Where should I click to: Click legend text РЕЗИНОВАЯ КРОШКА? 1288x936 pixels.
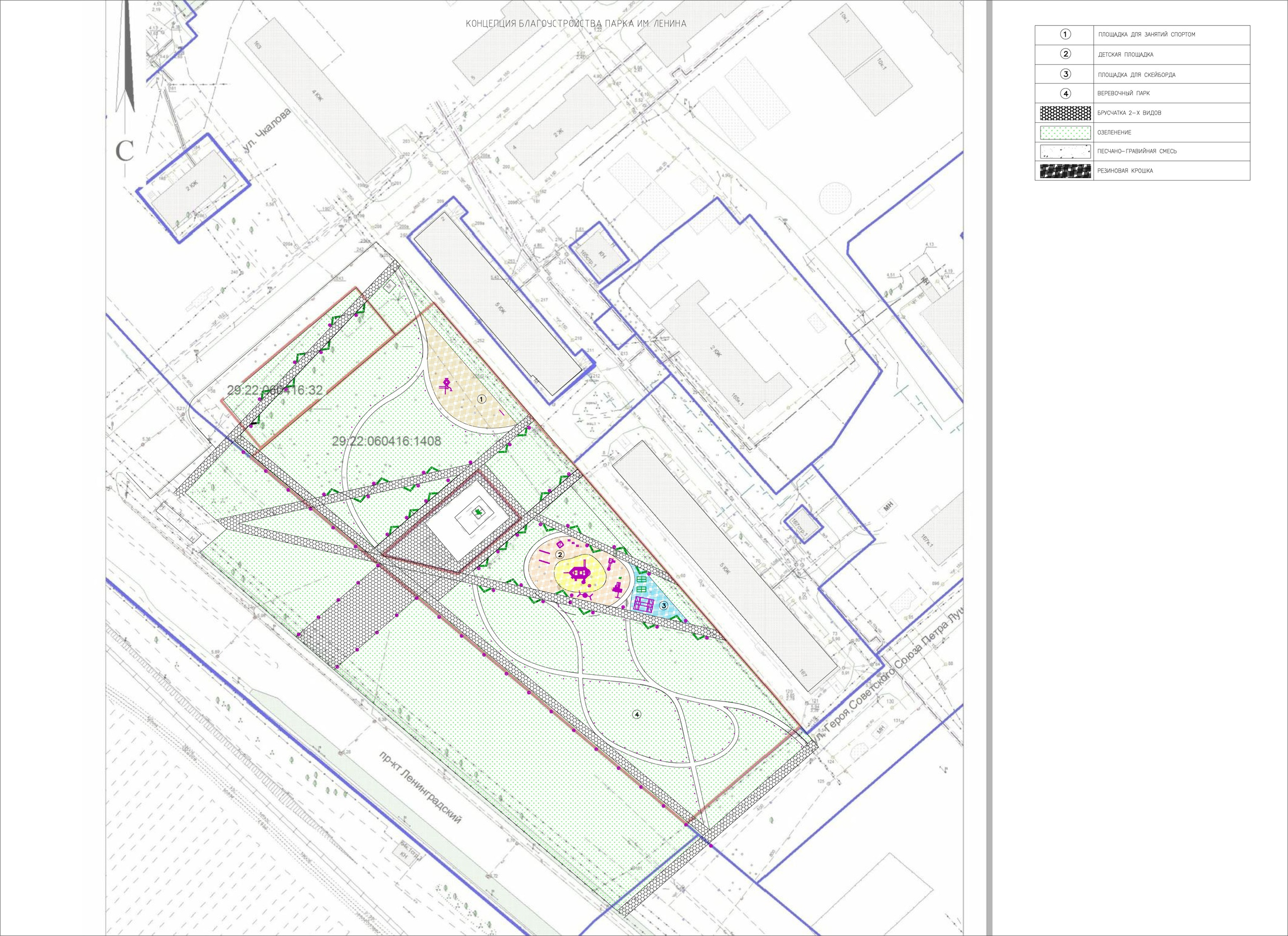click(1125, 171)
